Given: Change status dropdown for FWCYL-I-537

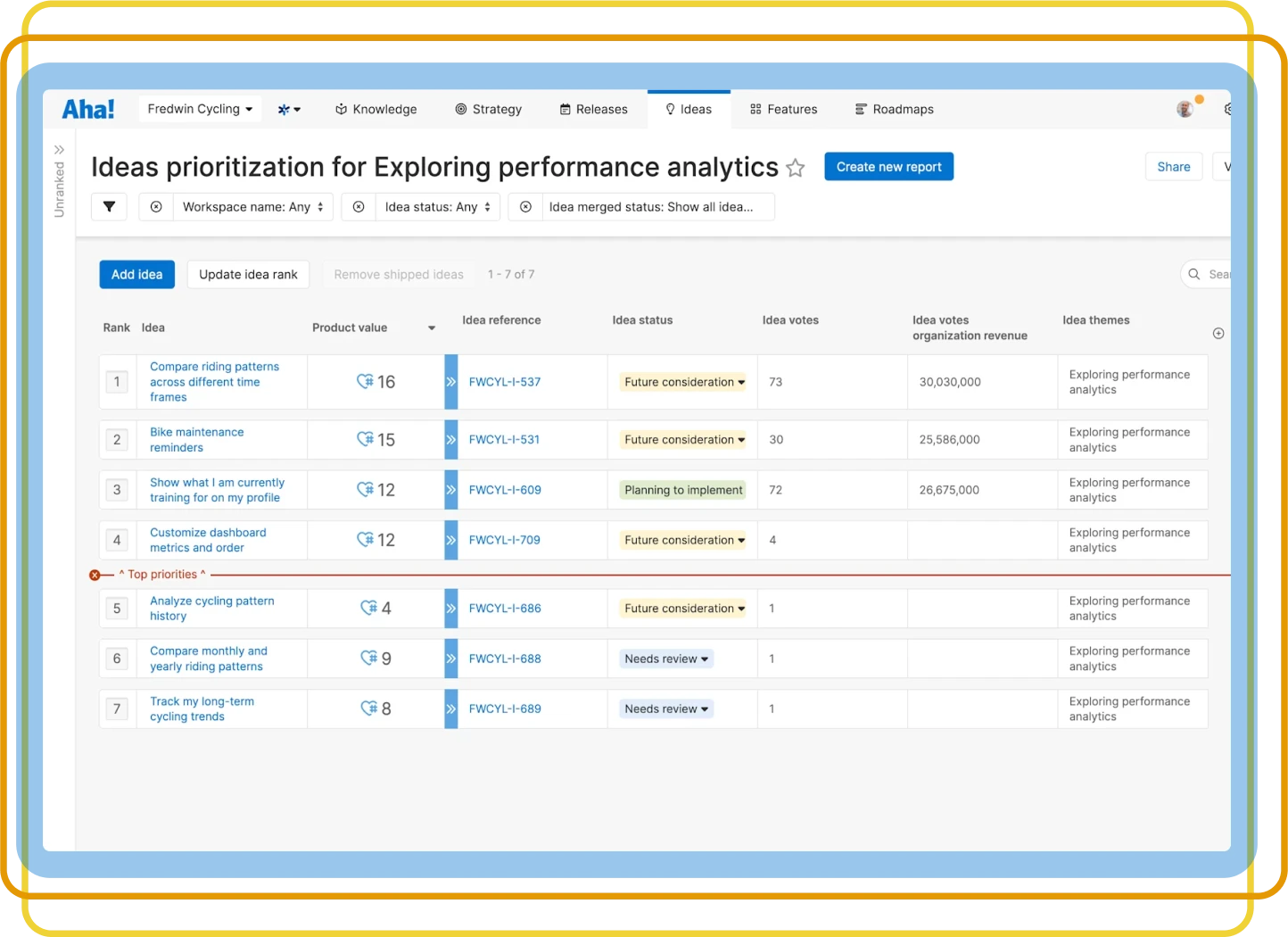Looking at the screenshot, I should click(684, 382).
